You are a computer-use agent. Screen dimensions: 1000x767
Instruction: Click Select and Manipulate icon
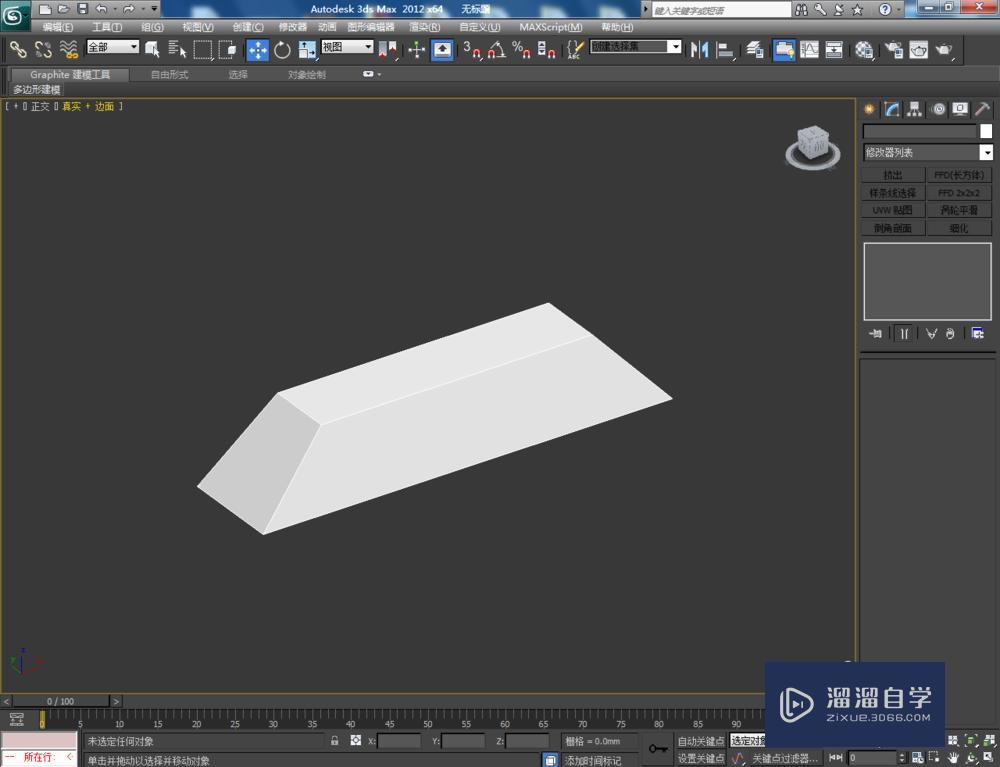pos(416,50)
